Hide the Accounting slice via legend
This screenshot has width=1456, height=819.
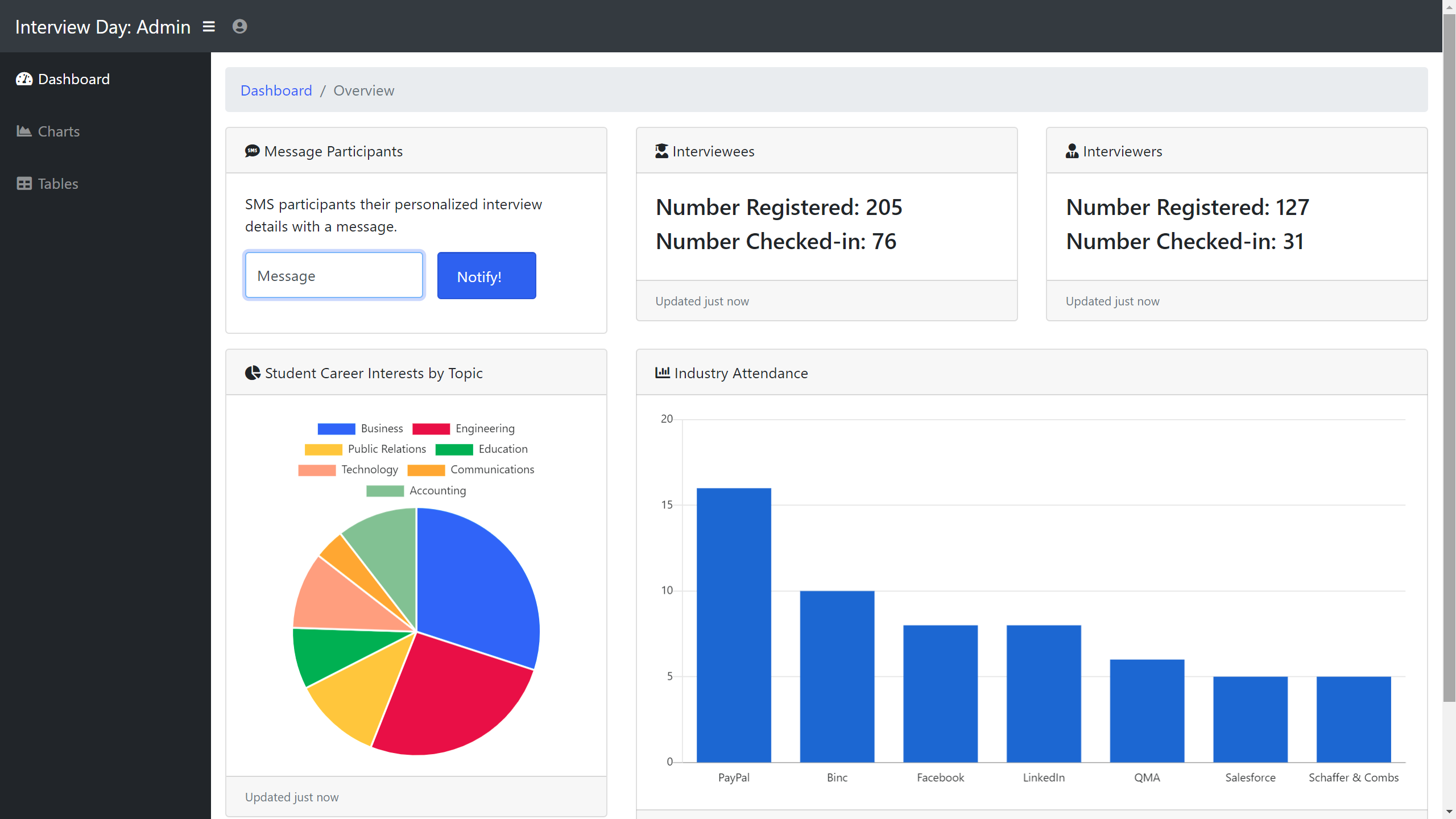click(x=416, y=491)
